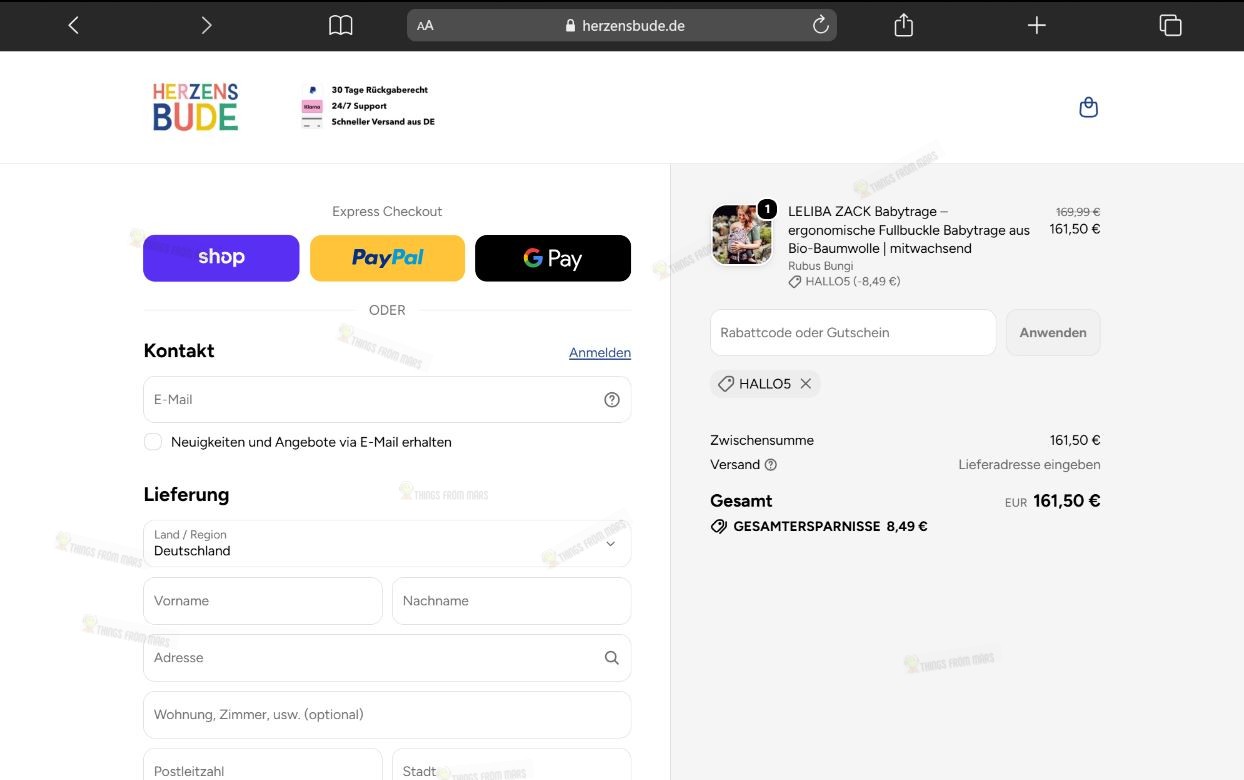Follow the Anmelden link
Viewport: 1244px width, 780px height.
coord(600,353)
